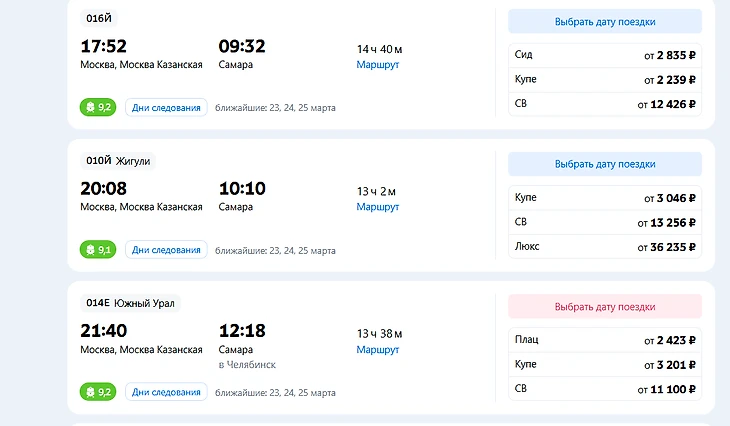The height and width of the screenshot is (426, 730).
Task: Select СВ class priced from 12 426 ₽
Action: coord(604,104)
